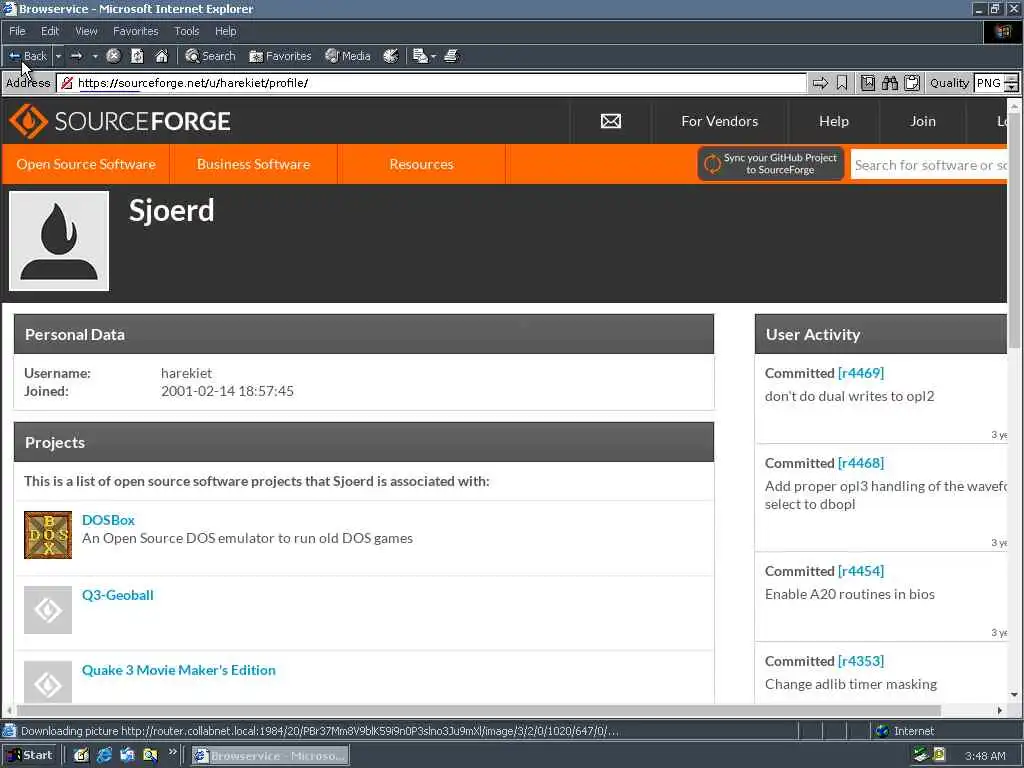Click the envelope newsletter icon

(611, 121)
